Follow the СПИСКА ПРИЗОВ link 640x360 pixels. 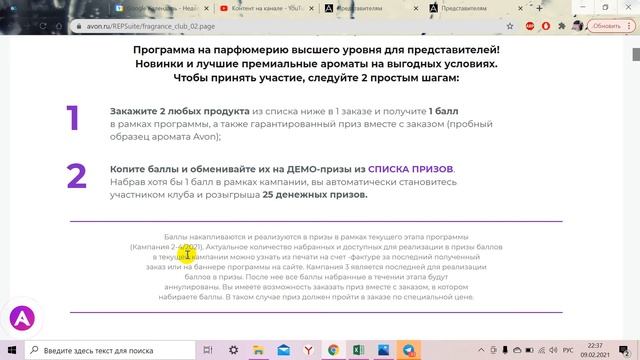point(411,169)
